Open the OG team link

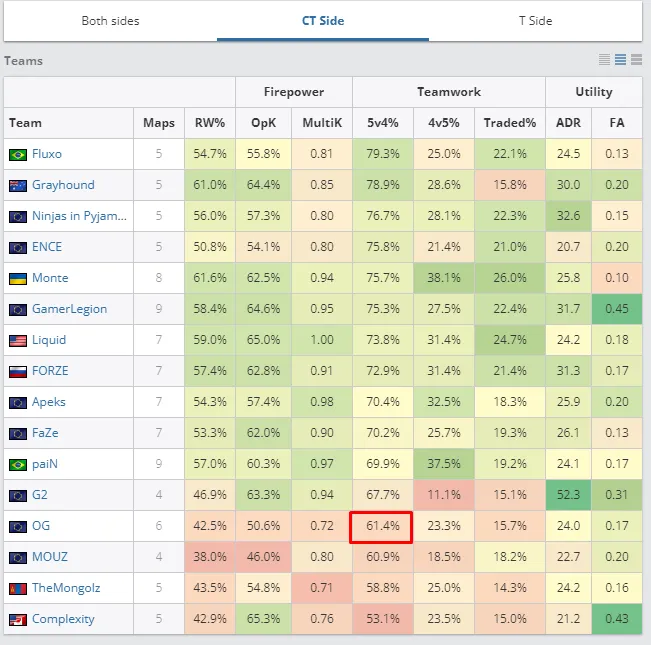tap(41, 526)
